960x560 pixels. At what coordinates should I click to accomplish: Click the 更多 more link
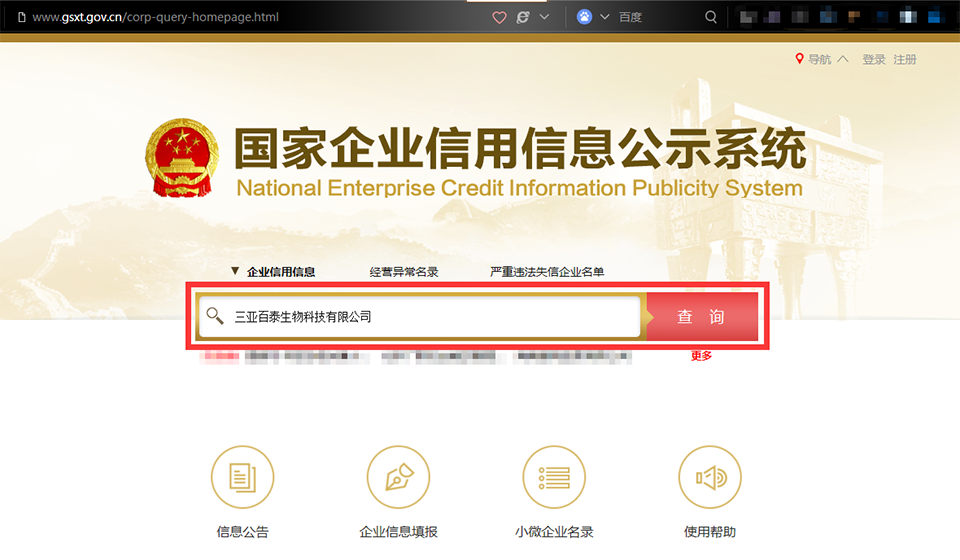(x=701, y=356)
